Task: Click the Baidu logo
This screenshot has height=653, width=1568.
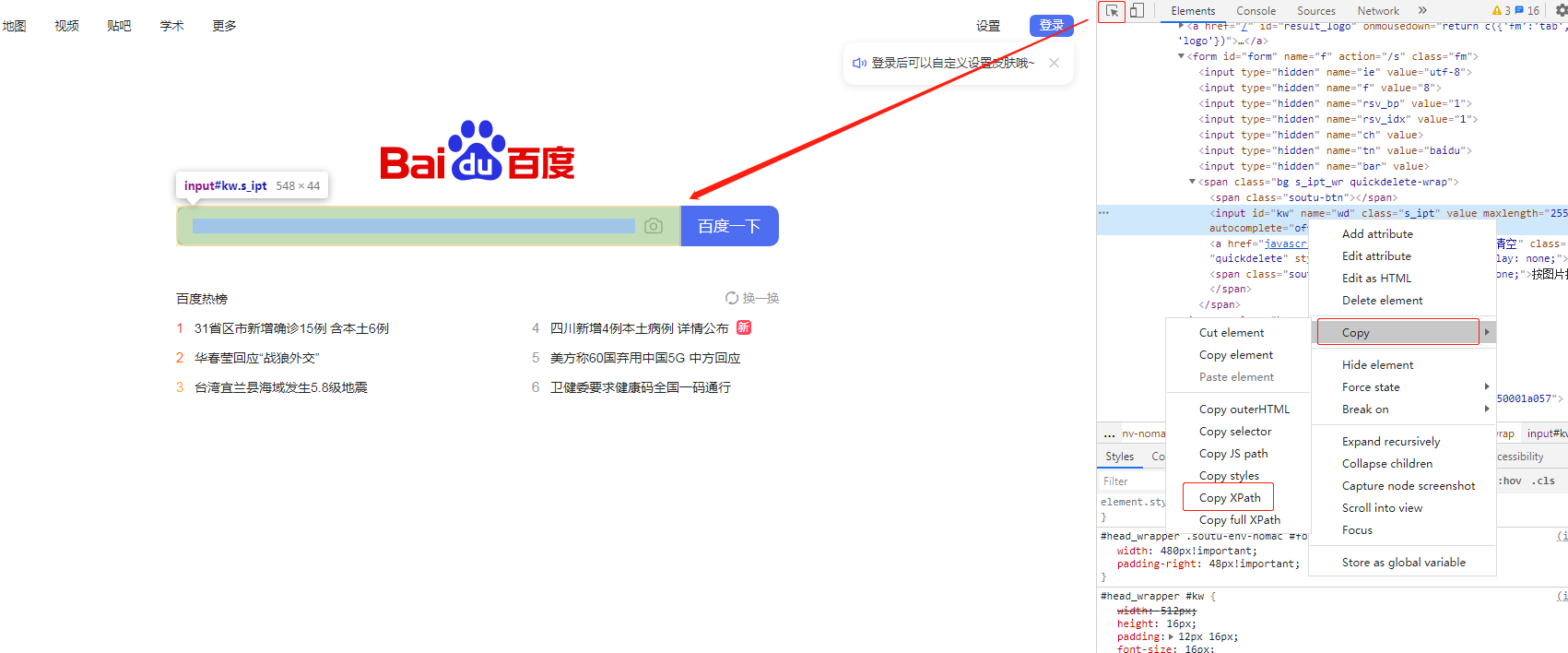Action: click(x=477, y=150)
